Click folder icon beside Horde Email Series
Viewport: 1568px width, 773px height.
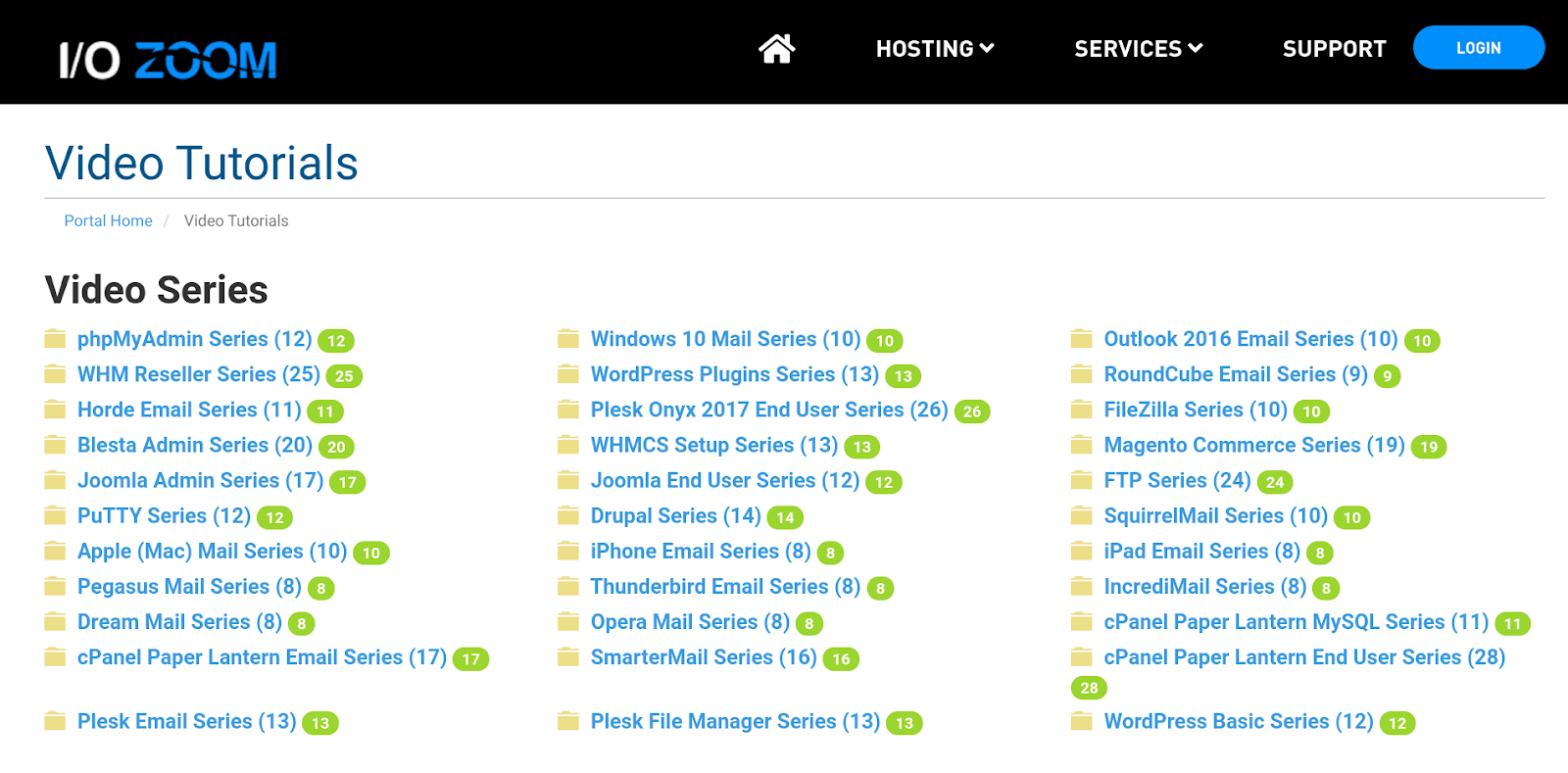click(x=55, y=410)
